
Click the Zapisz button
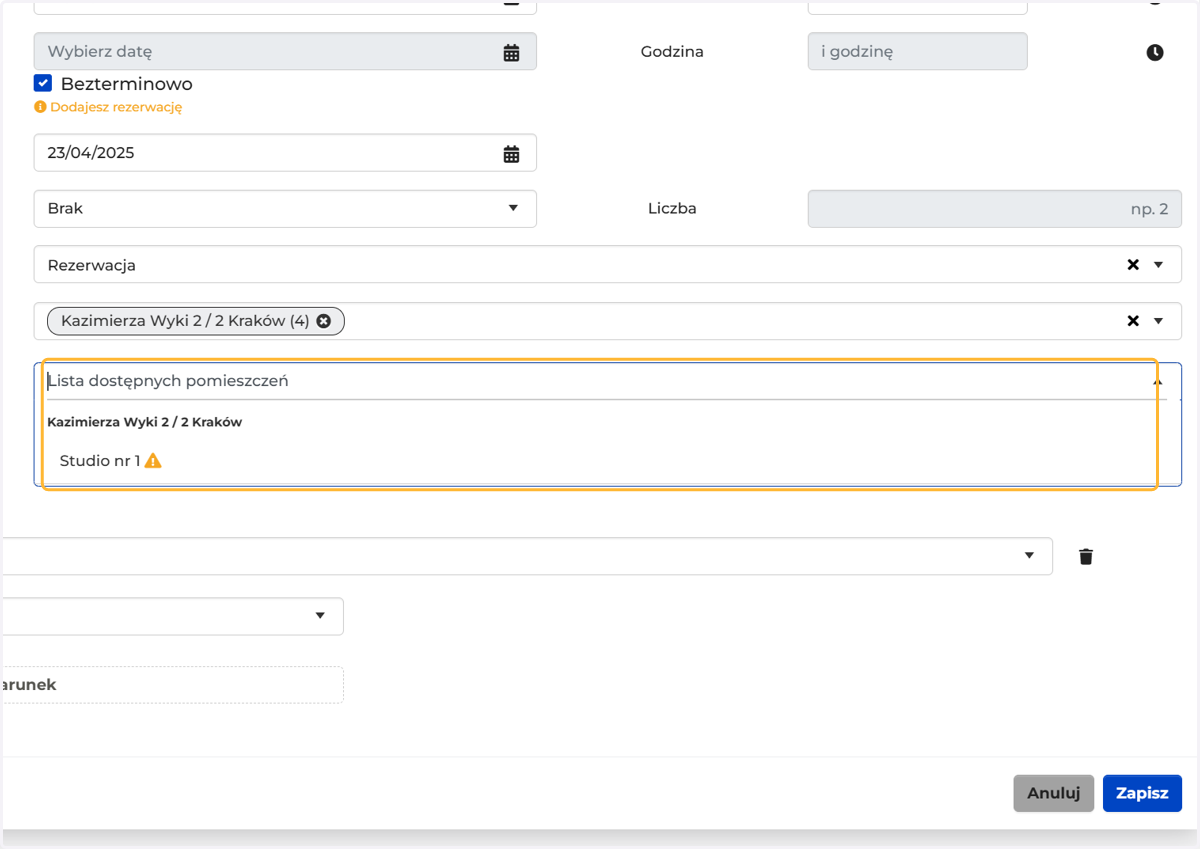[x=1142, y=793]
